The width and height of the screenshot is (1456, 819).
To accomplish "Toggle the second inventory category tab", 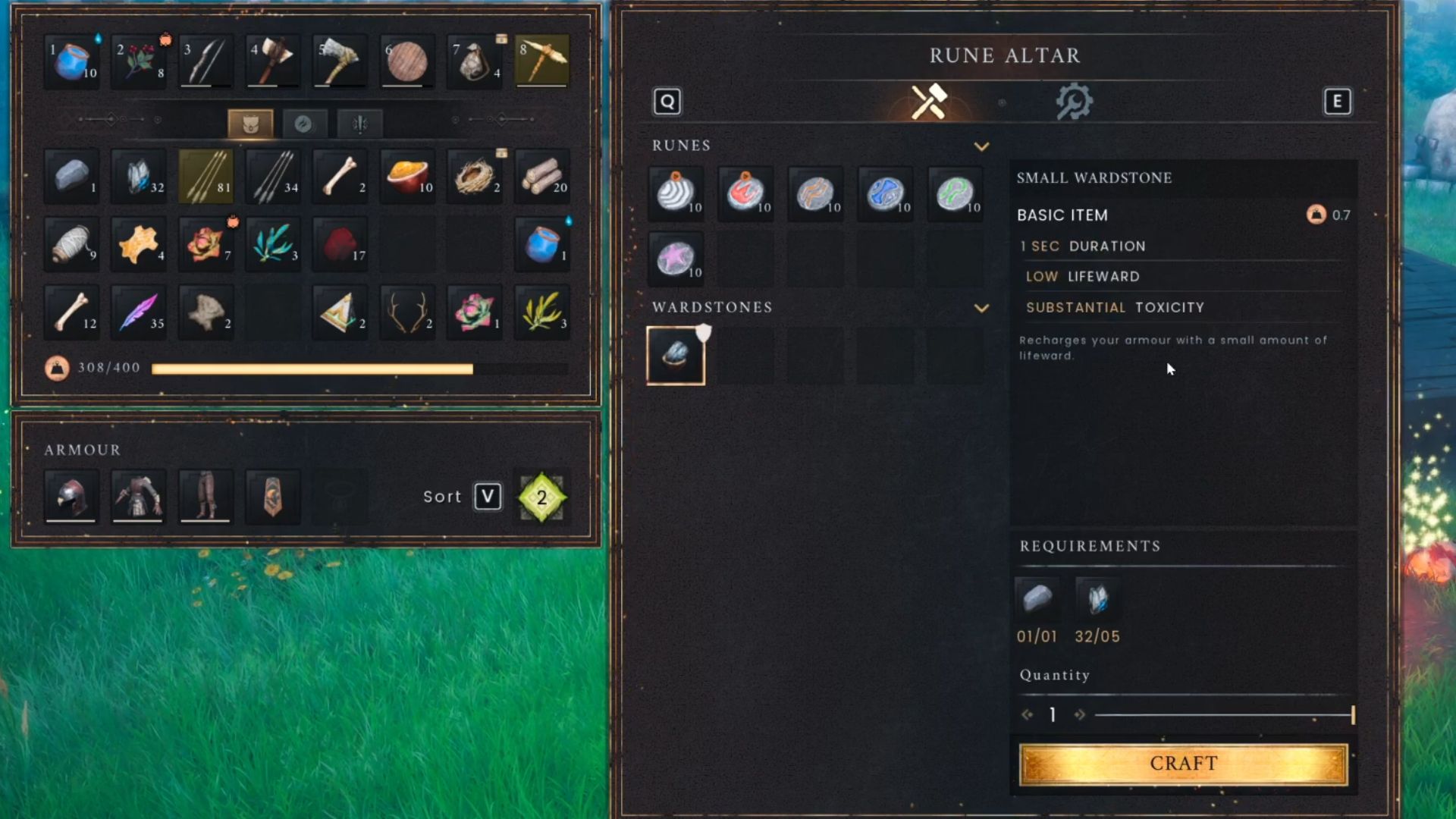I will click(x=304, y=124).
